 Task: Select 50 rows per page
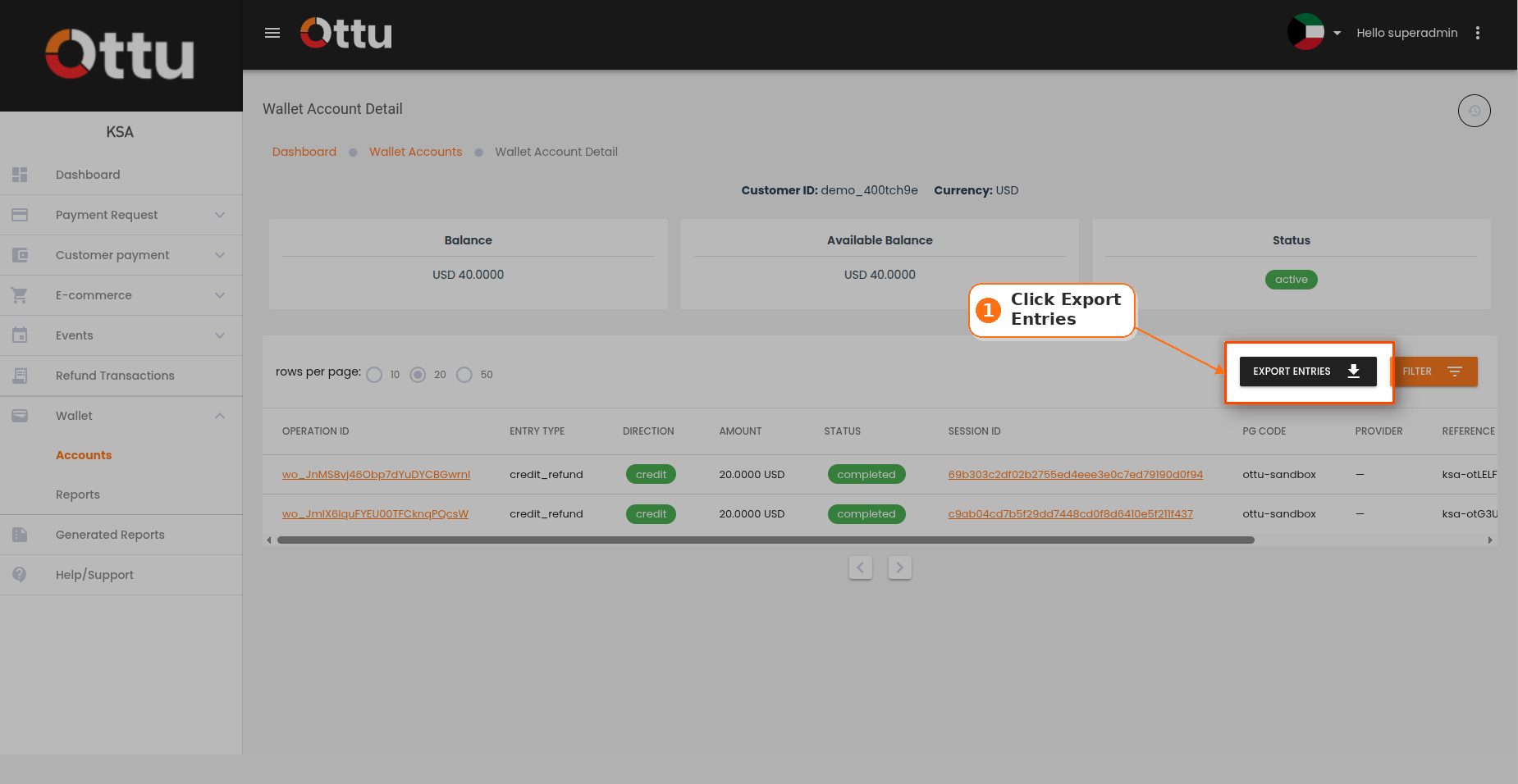pos(464,375)
